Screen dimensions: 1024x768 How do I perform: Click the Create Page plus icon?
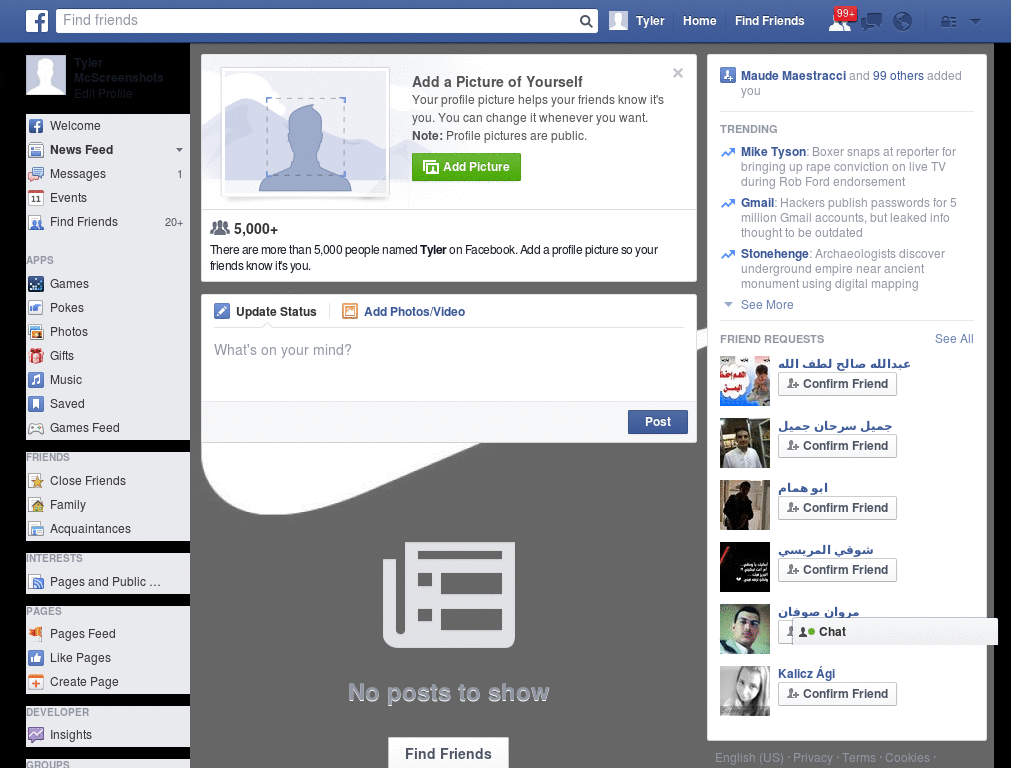coord(36,682)
